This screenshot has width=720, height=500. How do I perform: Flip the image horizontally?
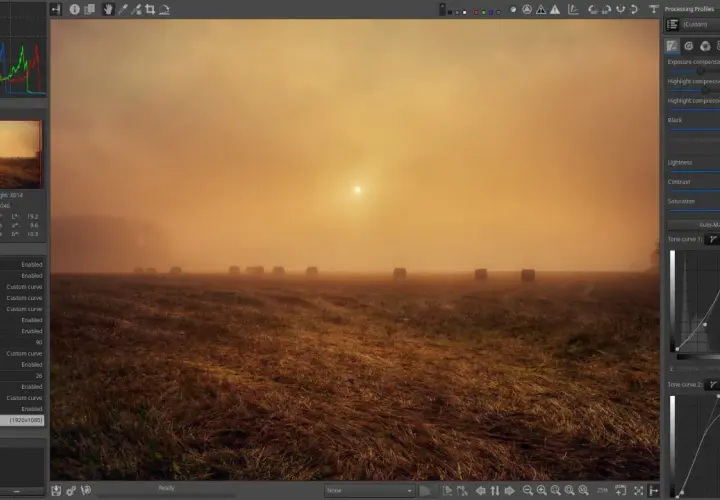(620, 9)
